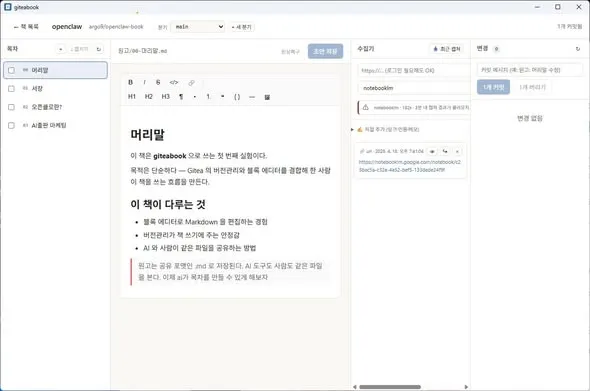
Task: Insert a code block with the {} icon
Action: coord(237,97)
